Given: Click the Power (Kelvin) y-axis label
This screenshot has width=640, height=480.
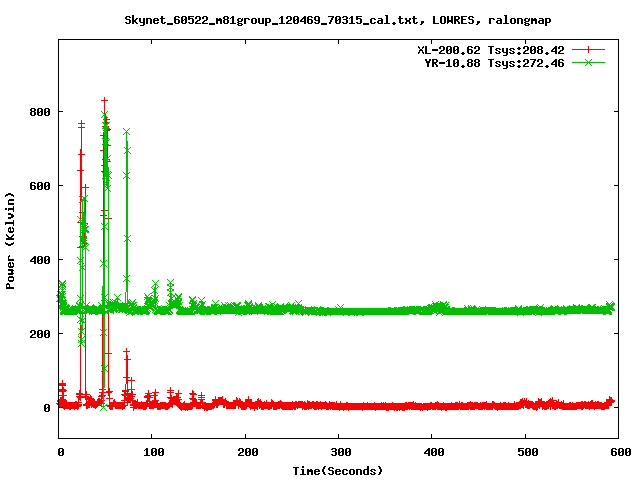Looking at the screenshot, I should click(10, 241).
